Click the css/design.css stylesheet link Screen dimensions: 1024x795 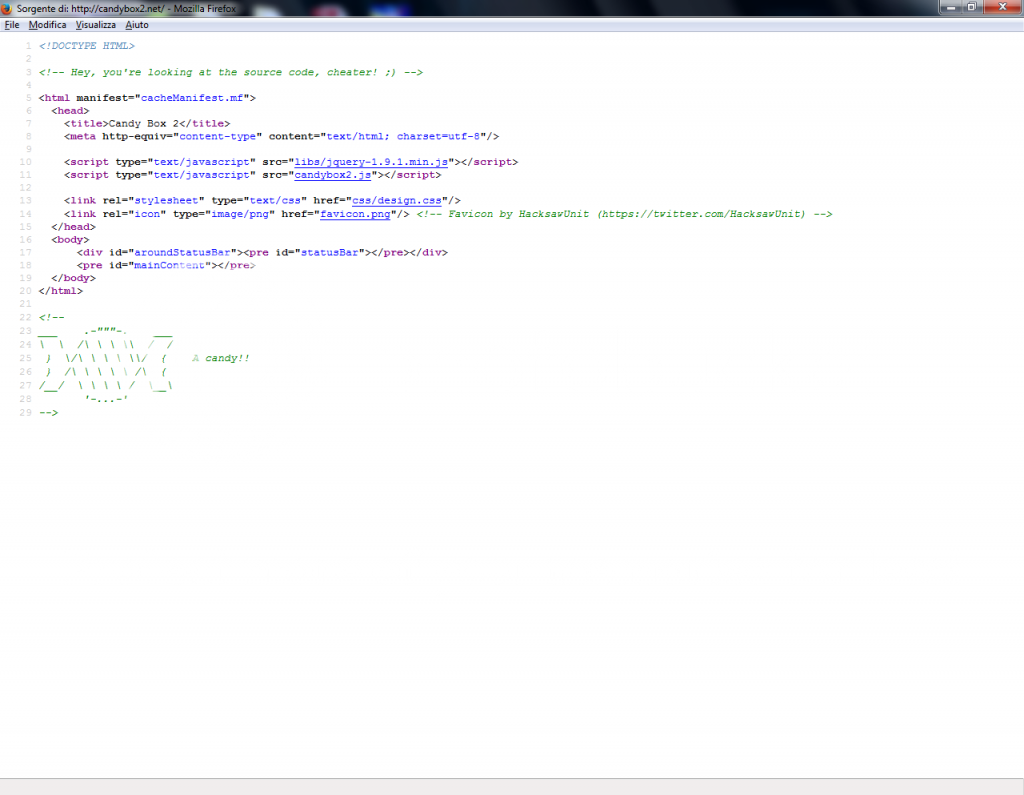click(x=395, y=200)
